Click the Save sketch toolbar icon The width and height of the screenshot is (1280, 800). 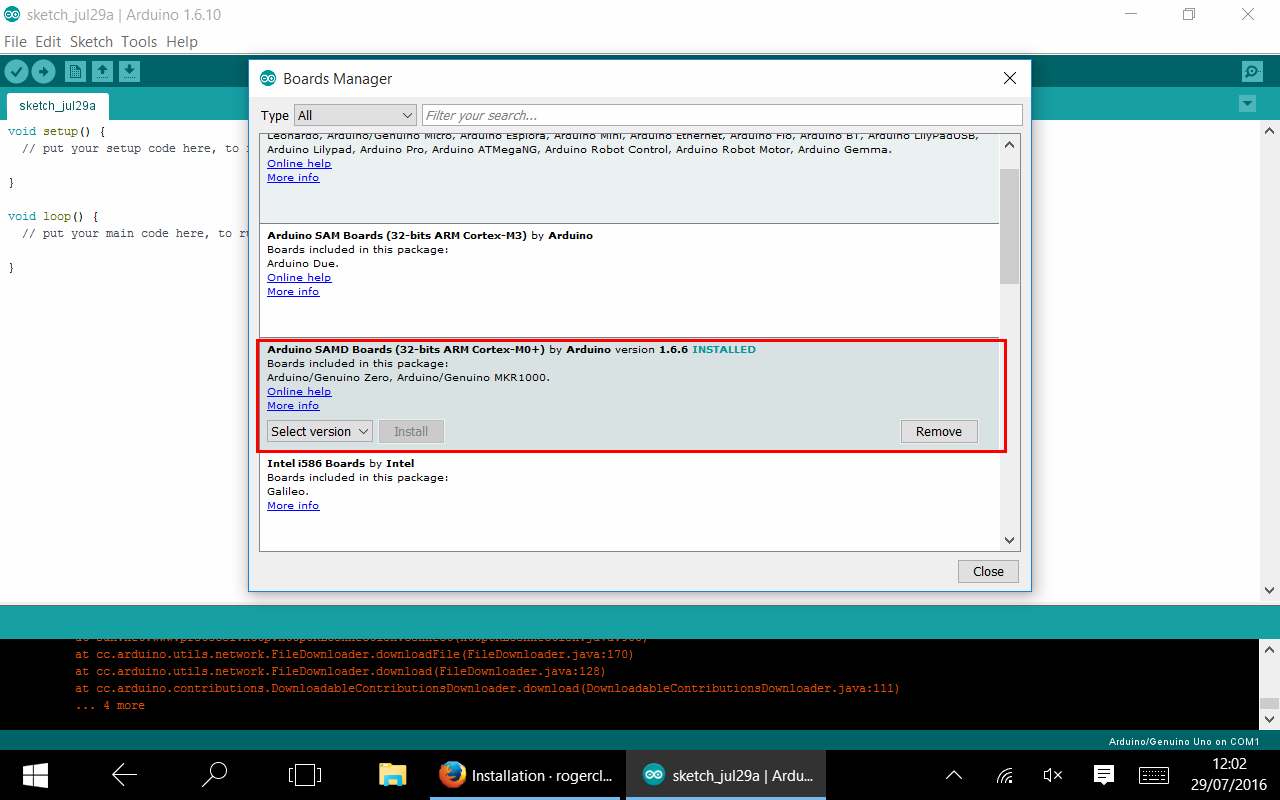(129, 71)
